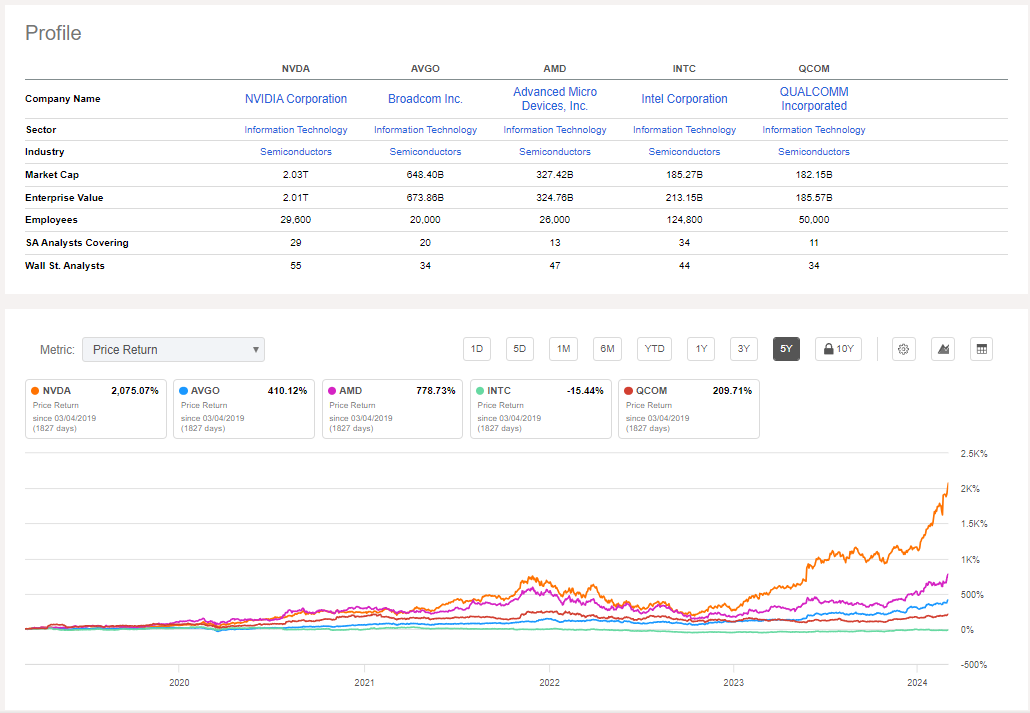1030x713 pixels.
Task: Open INTC Information Technology sector link
Action: click(684, 129)
